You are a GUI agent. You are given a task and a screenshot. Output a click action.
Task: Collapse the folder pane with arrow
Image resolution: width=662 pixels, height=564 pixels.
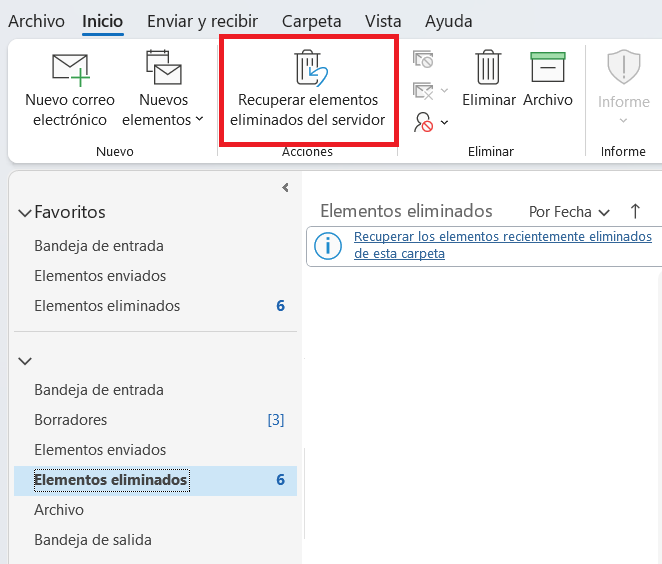point(285,187)
